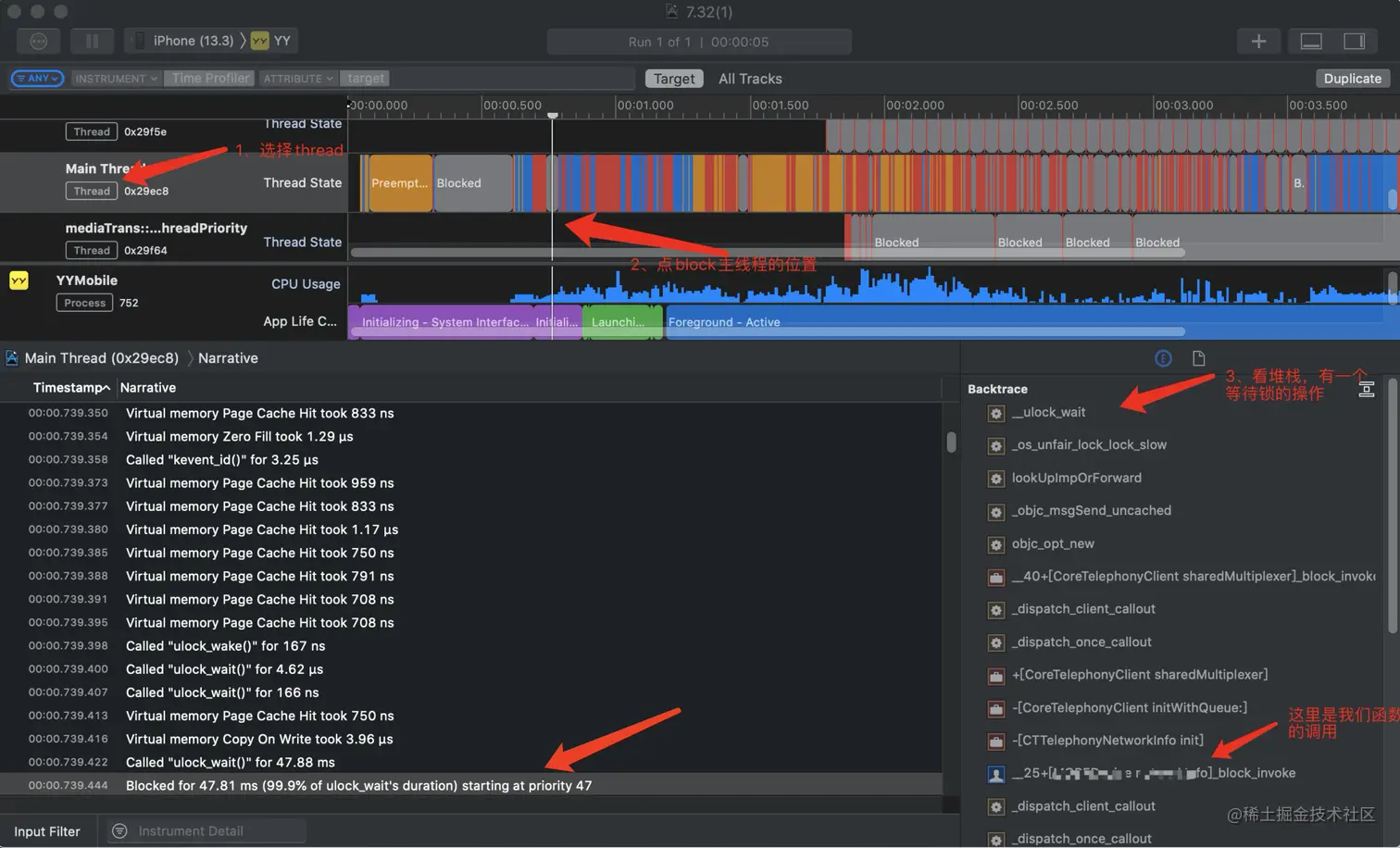The width and height of the screenshot is (1400, 848).
Task: Open the Main Thread (0x29ec8) breadcrumb
Action: click(x=102, y=358)
